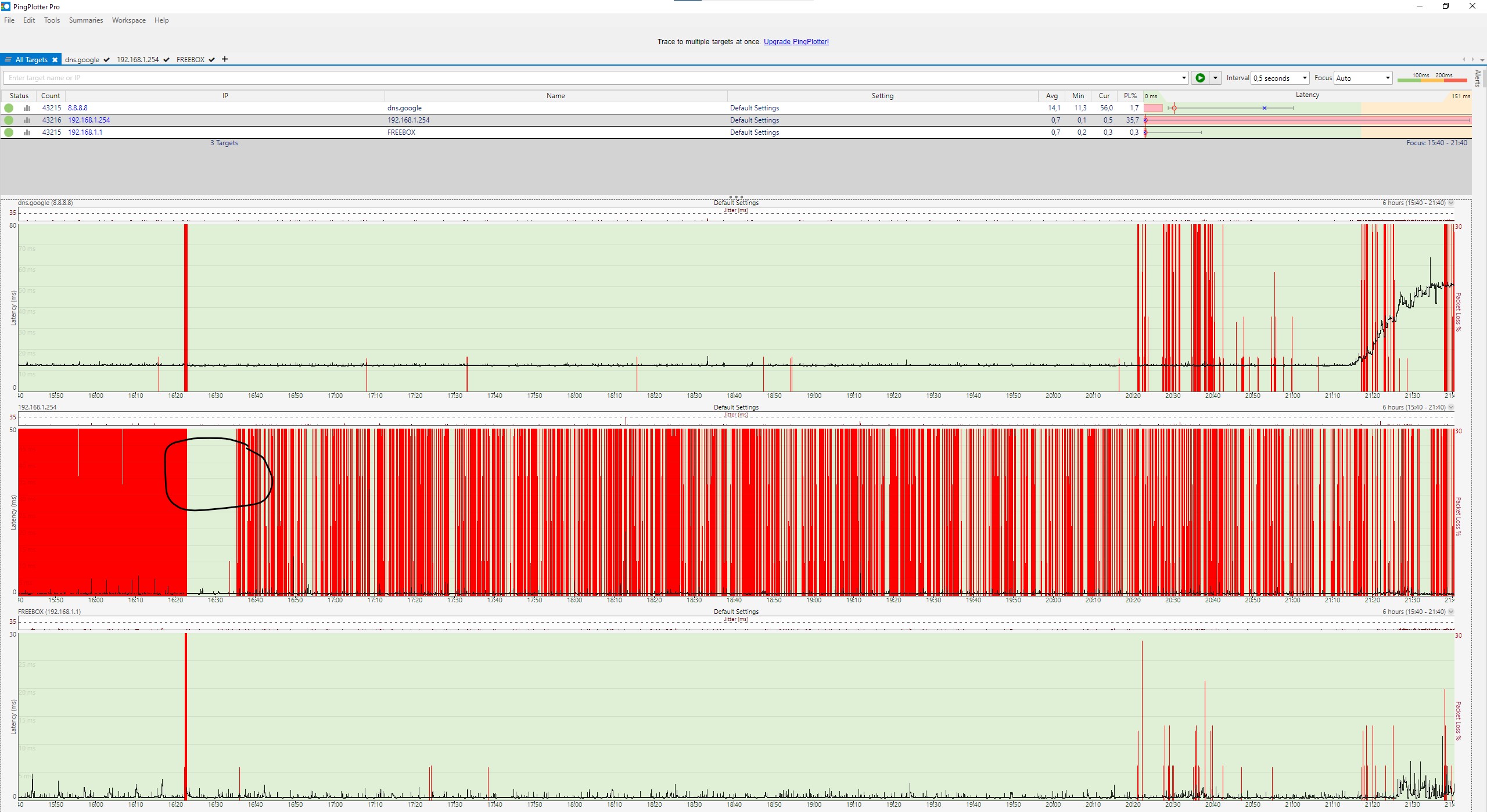This screenshot has width=1487, height=812.
Task: Toggle the checkmark on FREEBOX tab
Action: pos(212,60)
